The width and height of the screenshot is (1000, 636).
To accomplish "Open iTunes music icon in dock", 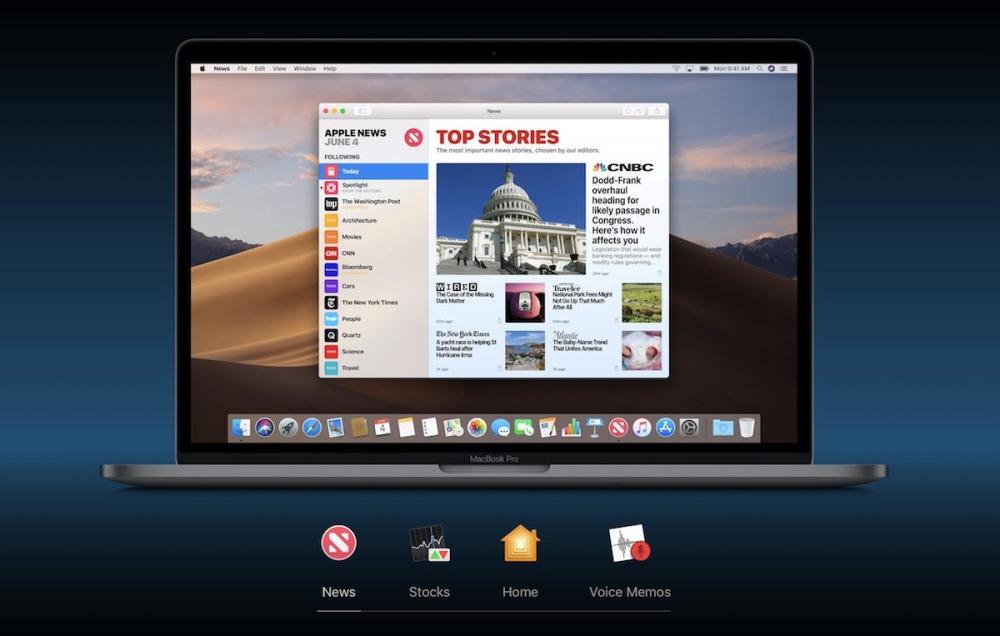I will 642,427.
